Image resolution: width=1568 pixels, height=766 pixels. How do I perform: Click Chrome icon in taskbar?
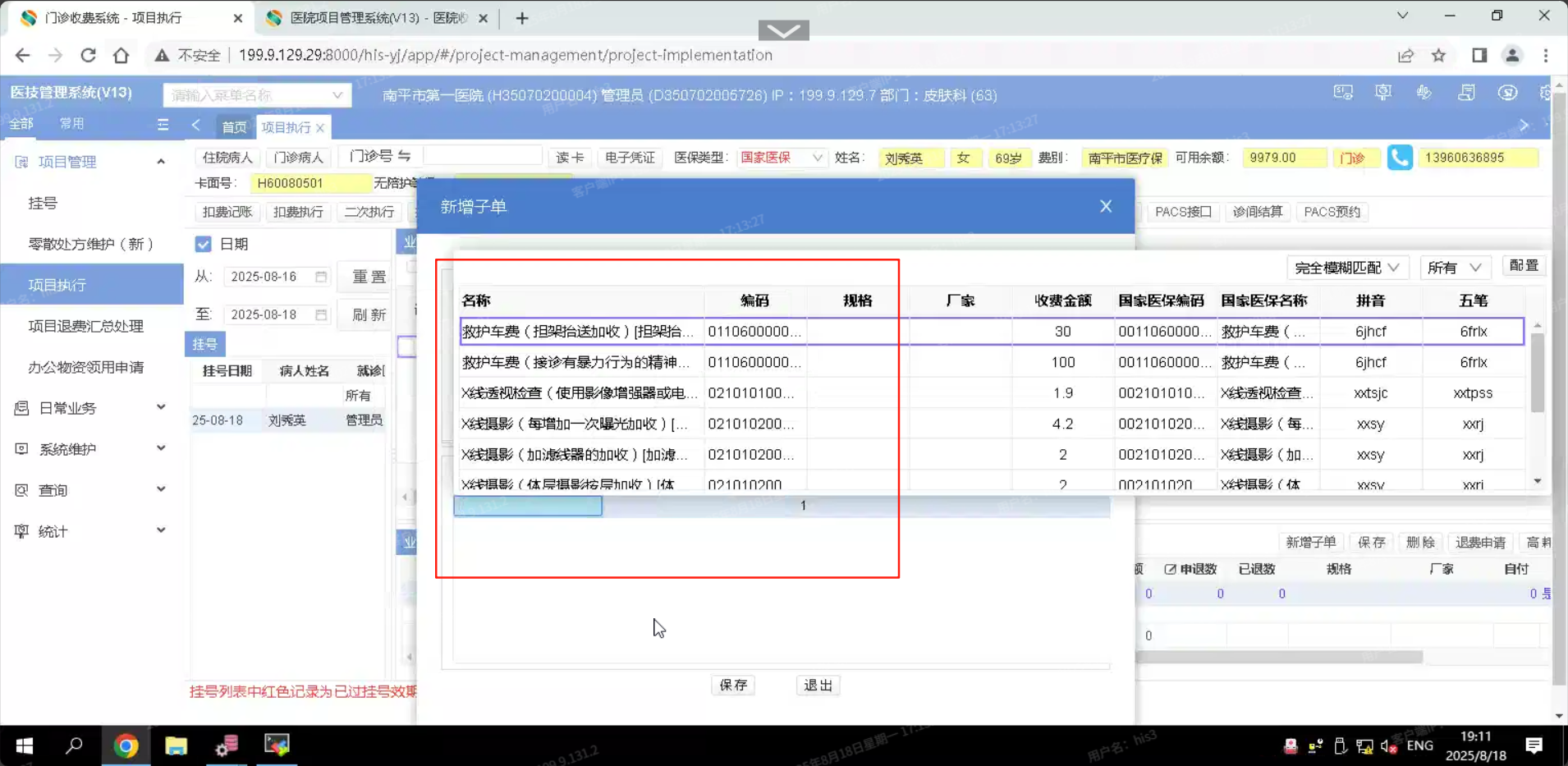point(126,745)
